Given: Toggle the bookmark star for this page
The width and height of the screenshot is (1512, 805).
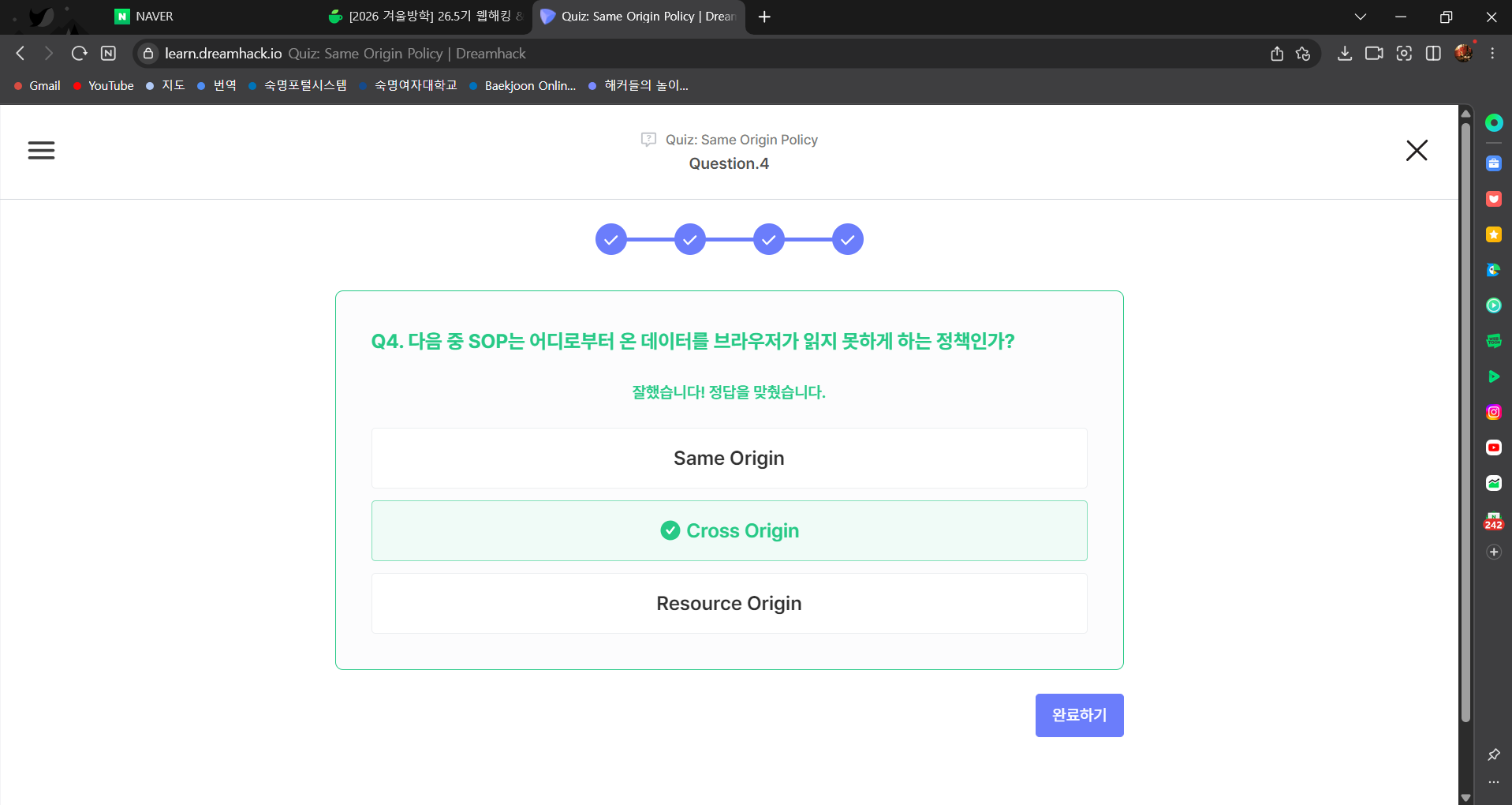Looking at the screenshot, I should point(1303,53).
